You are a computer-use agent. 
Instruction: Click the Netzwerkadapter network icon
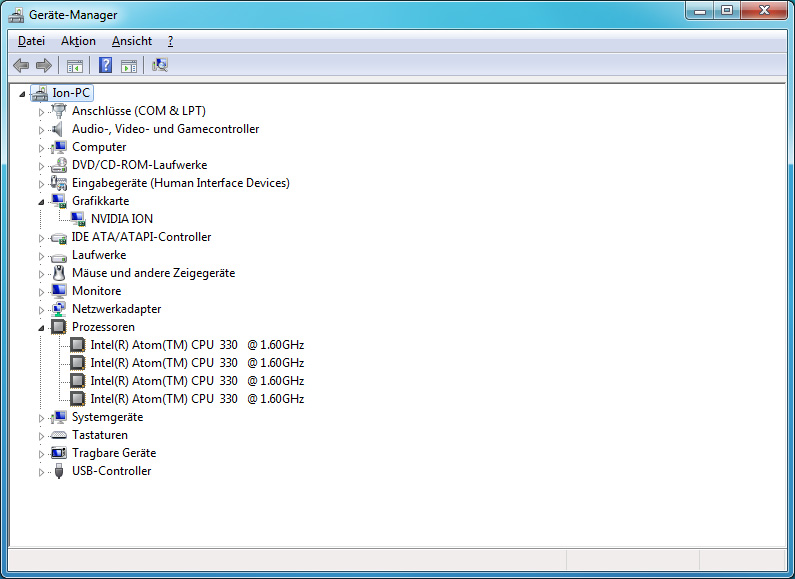coord(59,309)
